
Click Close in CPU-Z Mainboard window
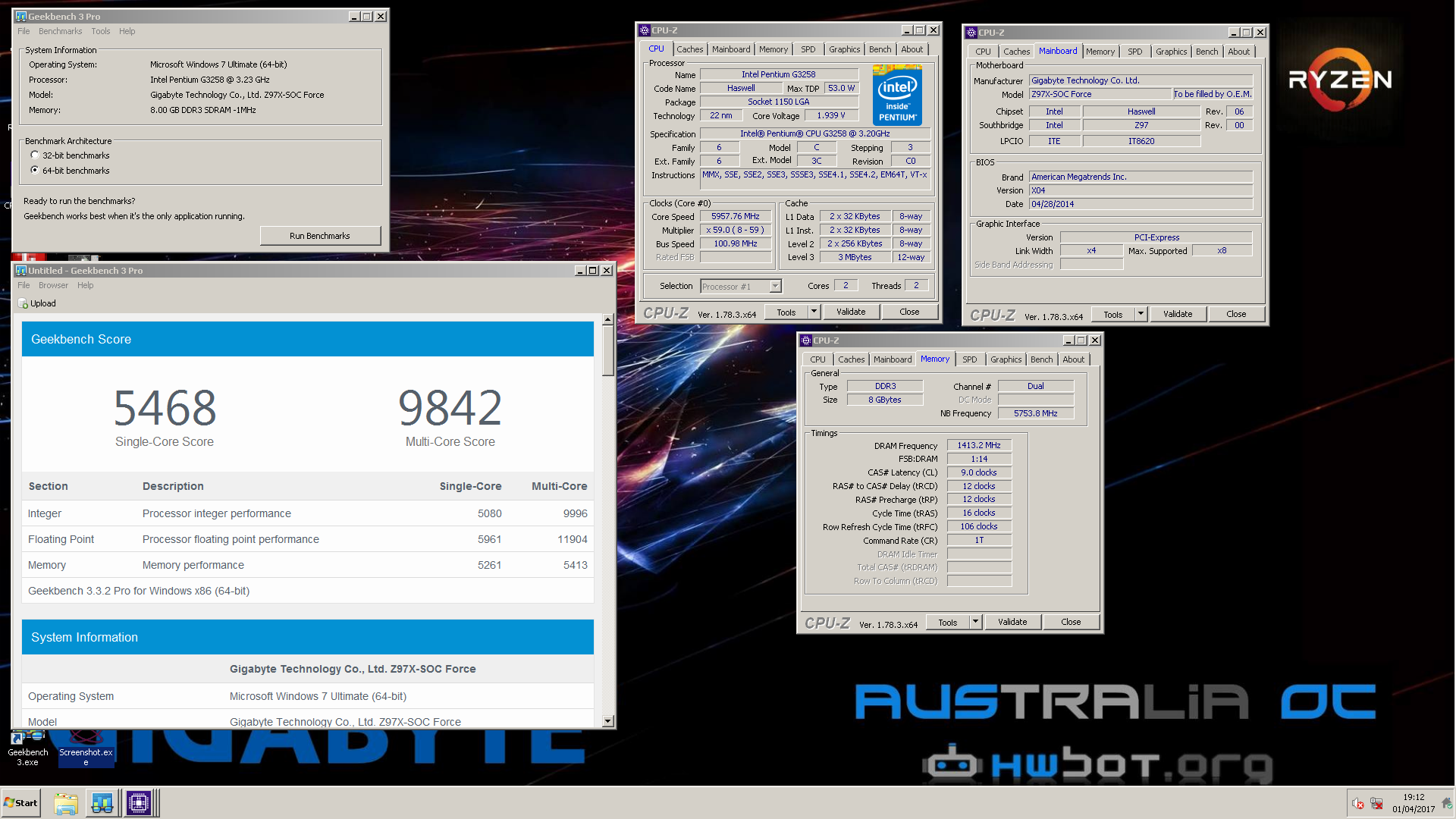1236,314
